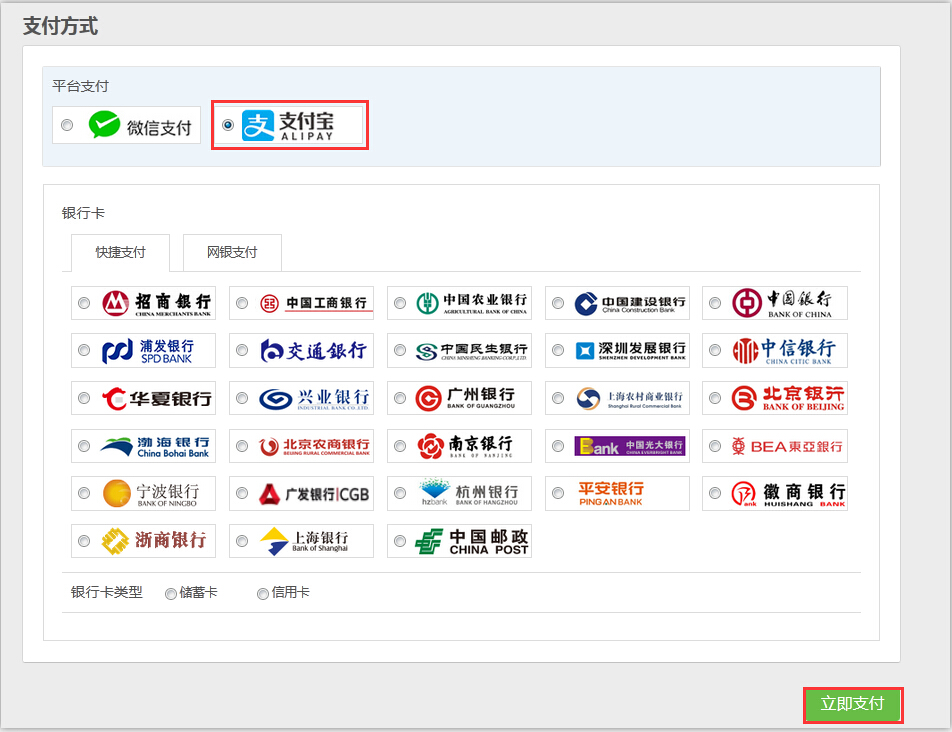The image size is (952, 732).
Task: Click the 交通银行 logo
Action: [313, 350]
